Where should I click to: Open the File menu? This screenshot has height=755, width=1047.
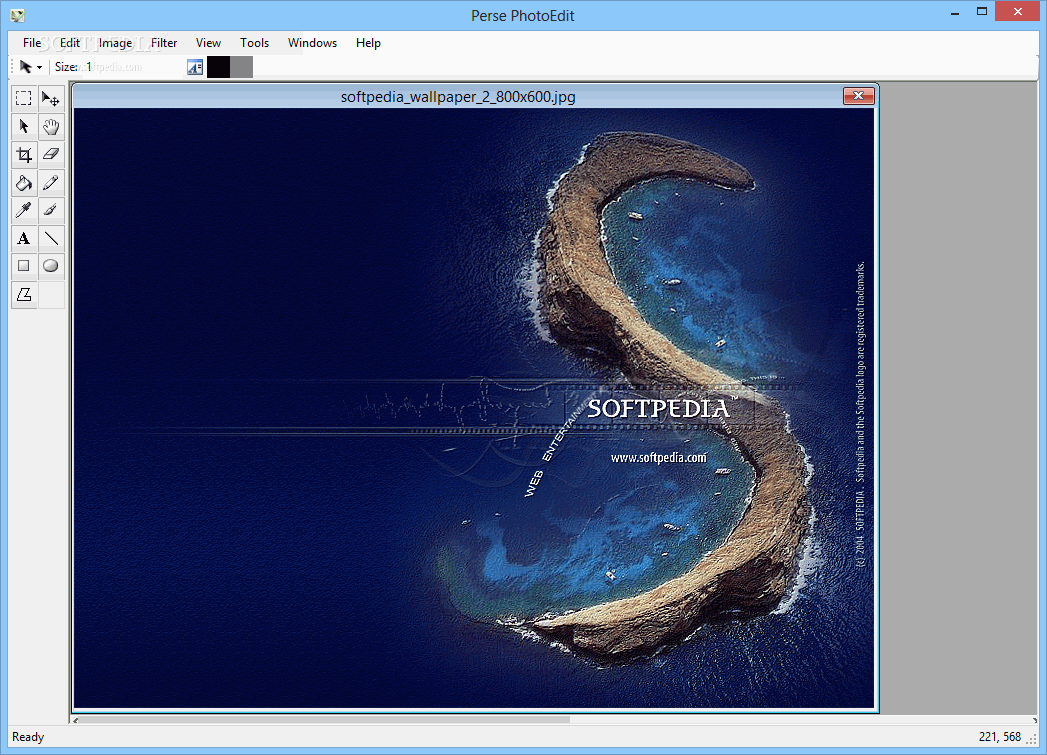click(31, 43)
